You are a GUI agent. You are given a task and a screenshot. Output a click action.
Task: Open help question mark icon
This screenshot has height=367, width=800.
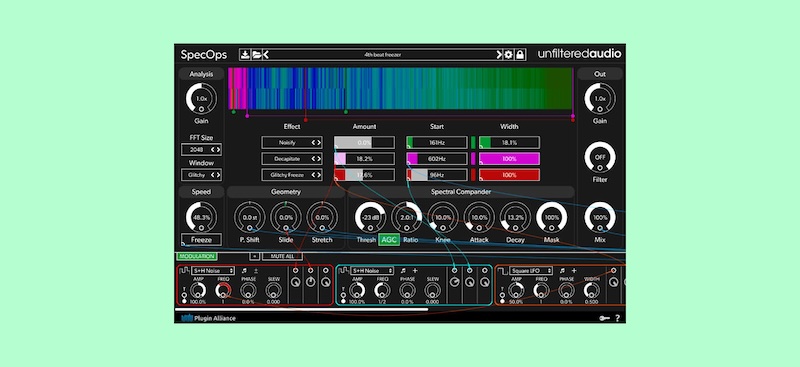[617, 318]
